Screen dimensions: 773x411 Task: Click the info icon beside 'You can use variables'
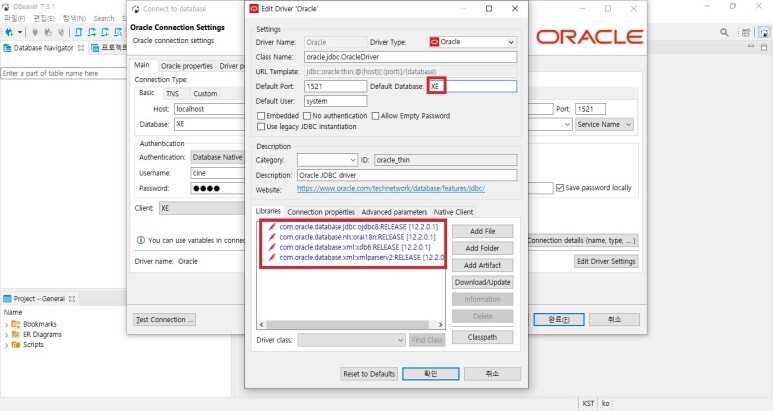click(x=141, y=240)
